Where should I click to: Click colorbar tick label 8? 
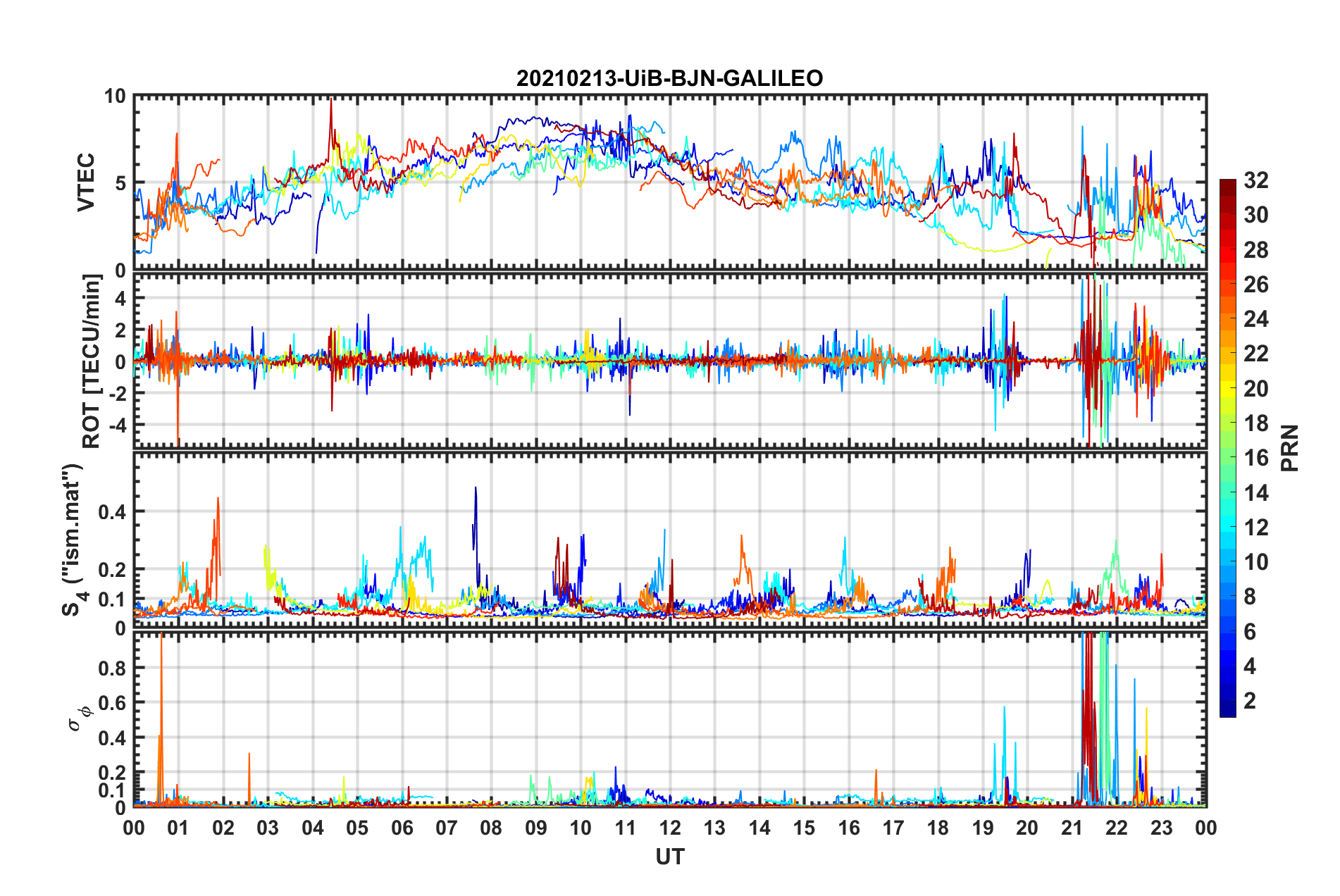click(1249, 597)
